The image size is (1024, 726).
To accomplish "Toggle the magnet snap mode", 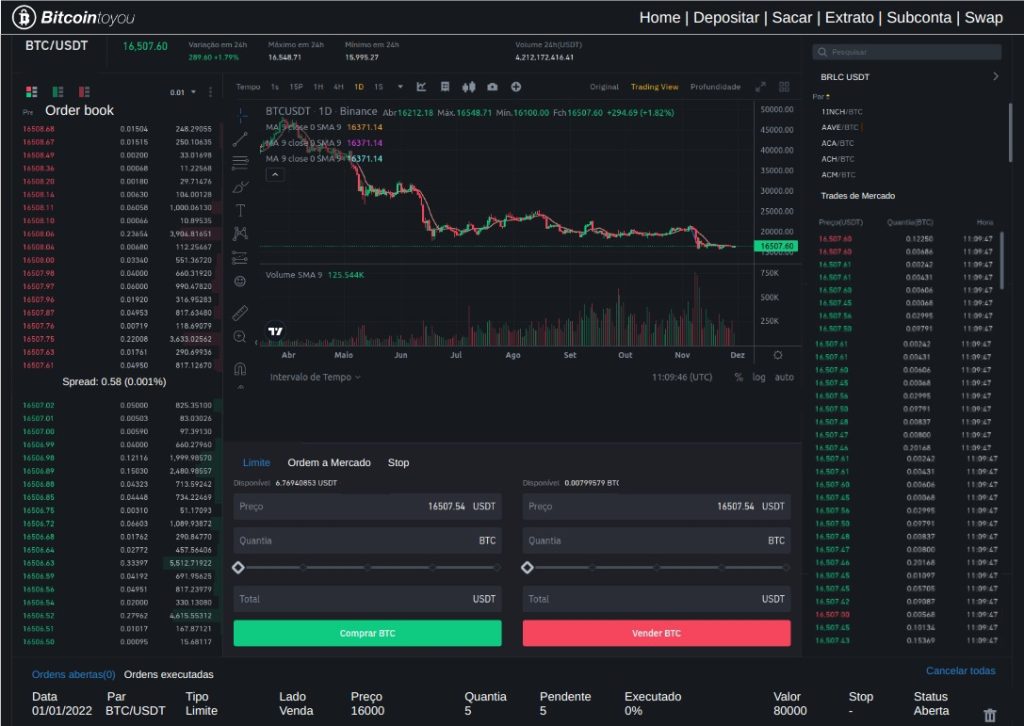I will point(240,368).
